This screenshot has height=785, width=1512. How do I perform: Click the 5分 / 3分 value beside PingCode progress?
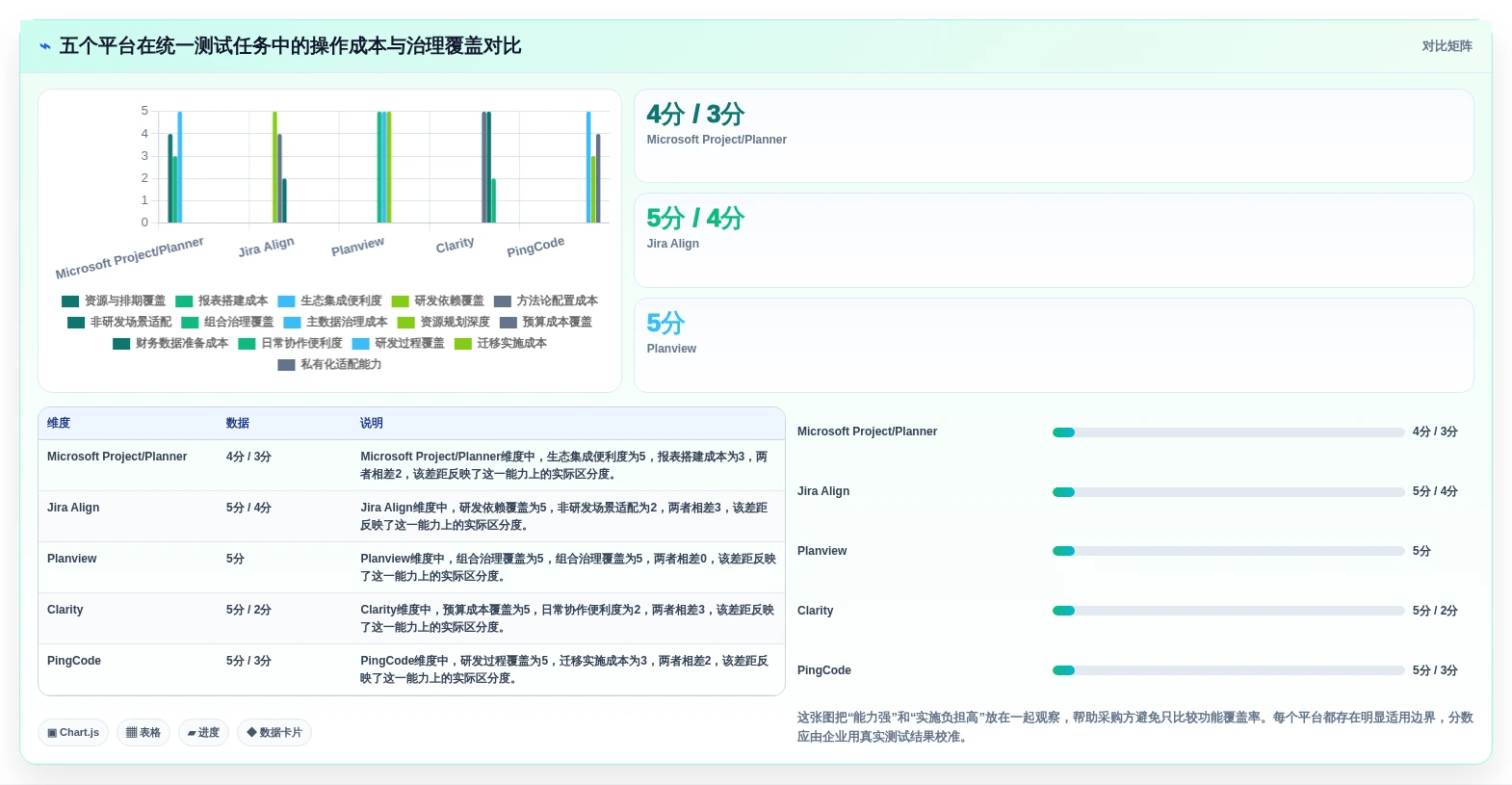1435,670
